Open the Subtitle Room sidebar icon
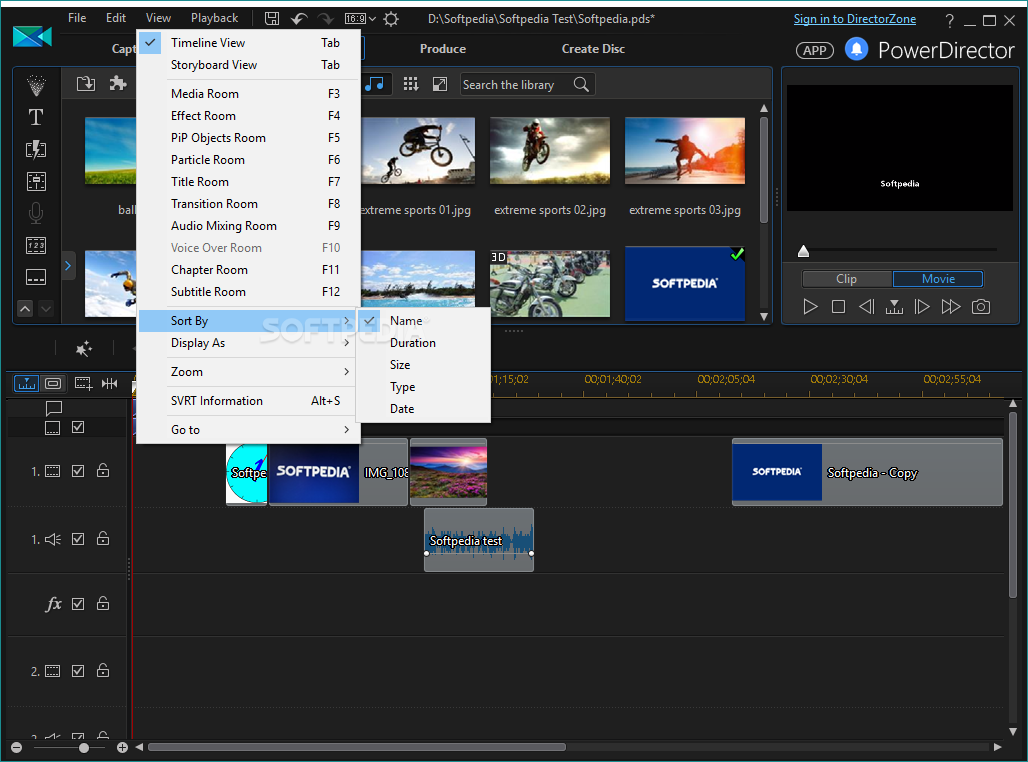The height and width of the screenshot is (762, 1028). [36, 277]
